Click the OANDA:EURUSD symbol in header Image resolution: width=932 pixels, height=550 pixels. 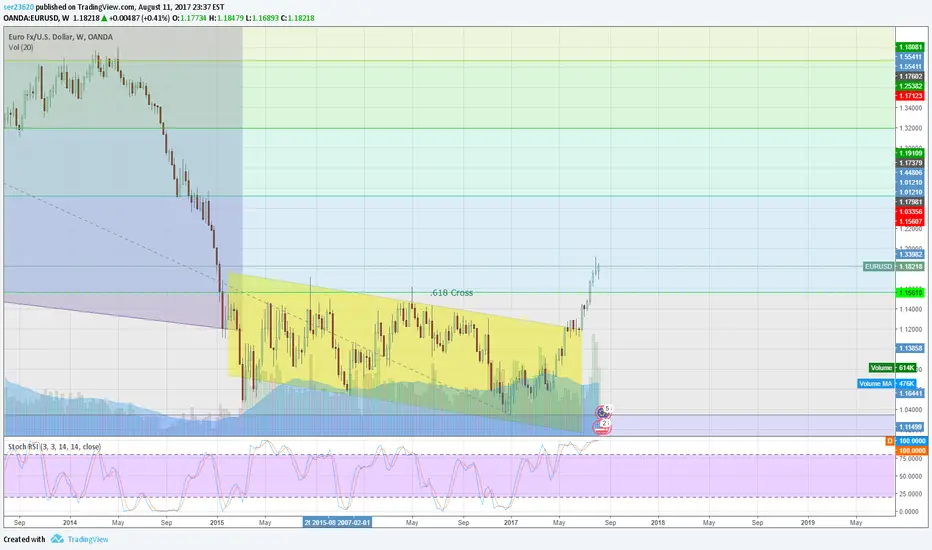[x=30, y=18]
